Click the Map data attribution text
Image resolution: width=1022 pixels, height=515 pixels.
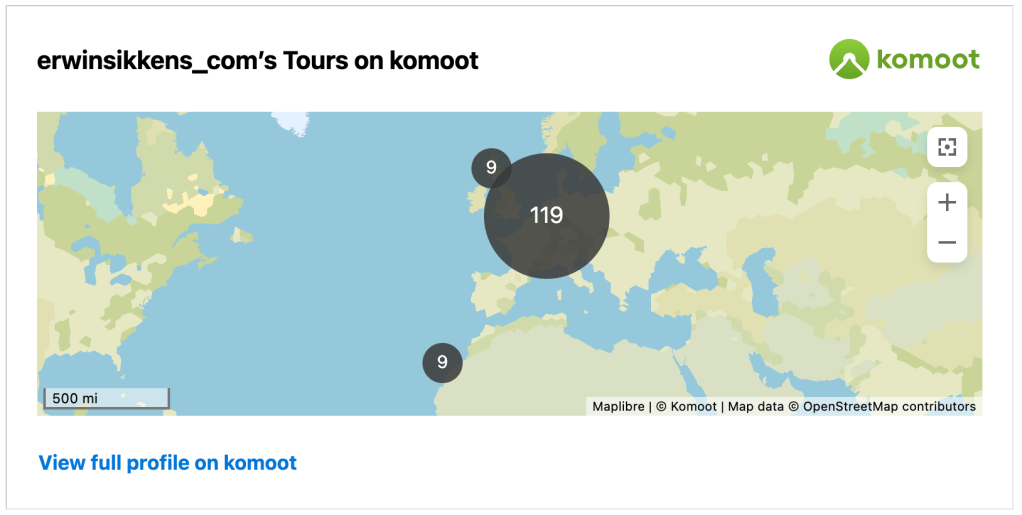[755, 406]
